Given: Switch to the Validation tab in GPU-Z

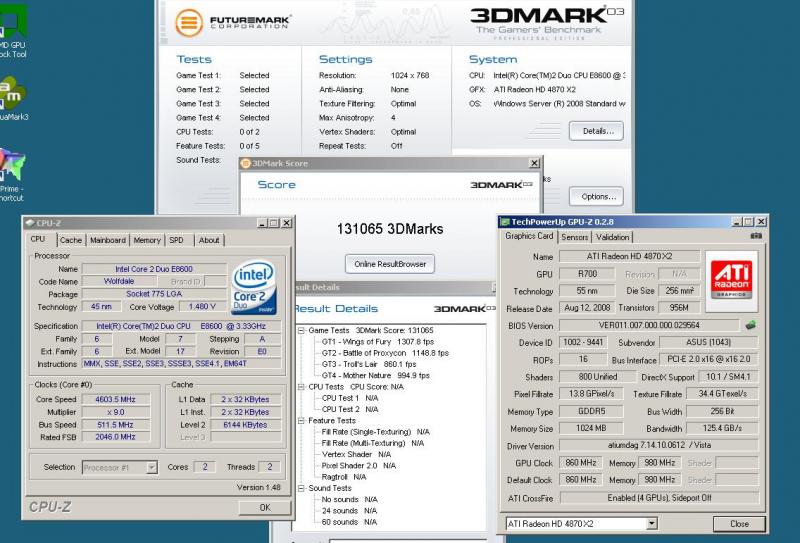Looking at the screenshot, I should pyautogui.click(x=612, y=237).
